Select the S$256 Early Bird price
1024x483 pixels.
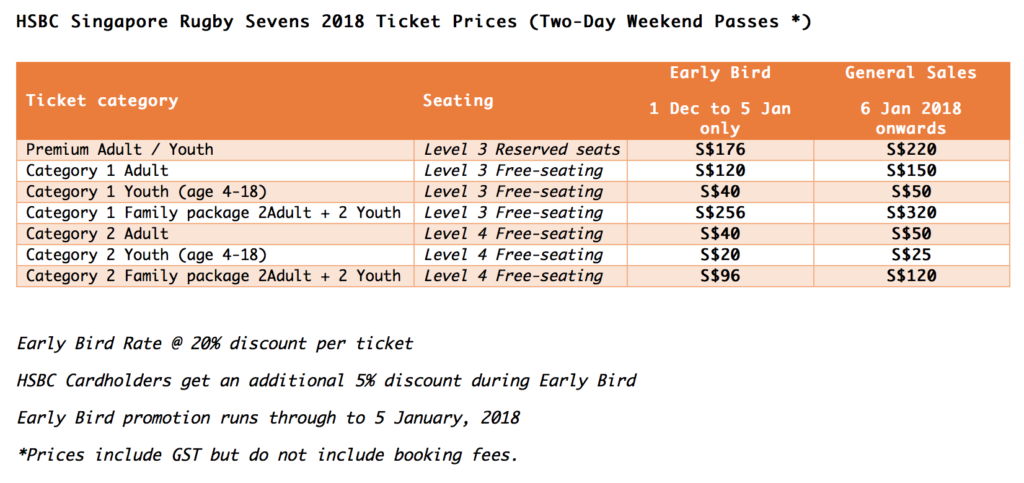(x=720, y=212)
